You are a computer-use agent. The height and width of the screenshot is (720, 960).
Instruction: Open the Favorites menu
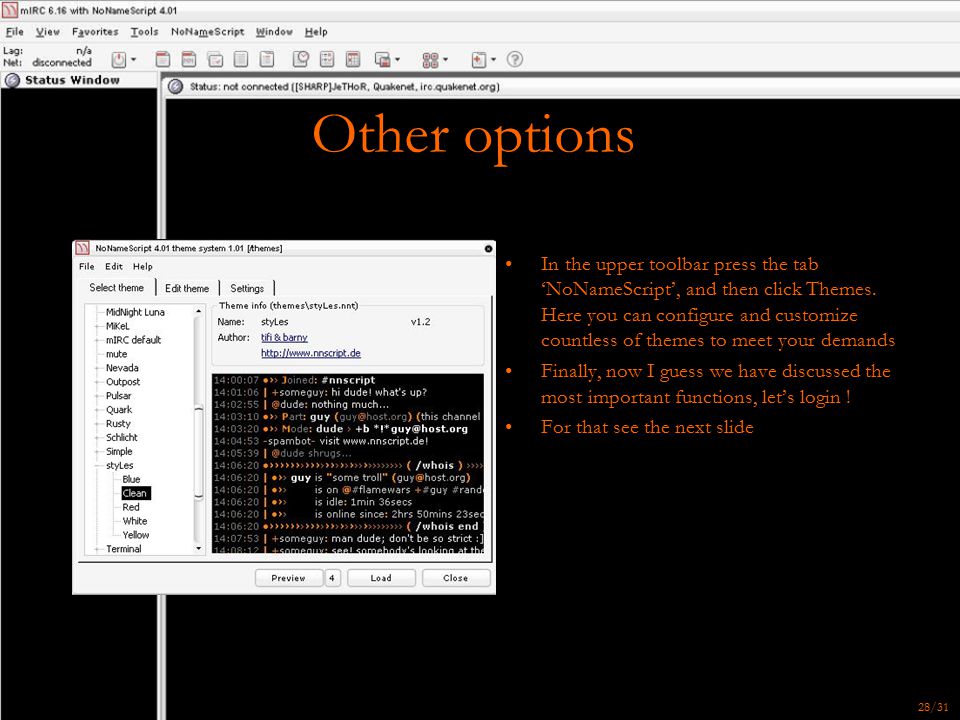(x=95, y=32)
